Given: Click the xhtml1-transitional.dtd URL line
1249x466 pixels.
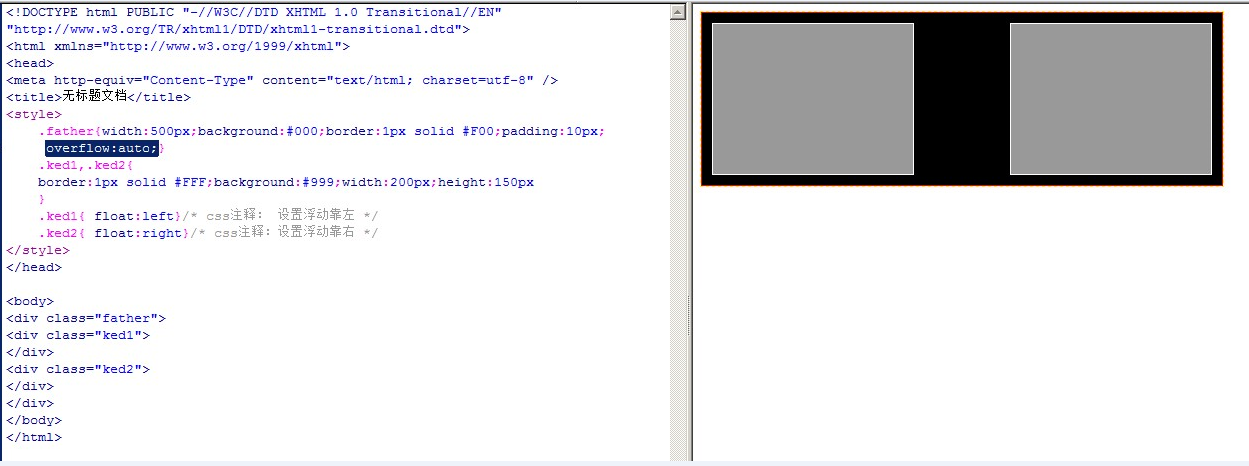Looking at the screenshot, I should pos(238,29).
